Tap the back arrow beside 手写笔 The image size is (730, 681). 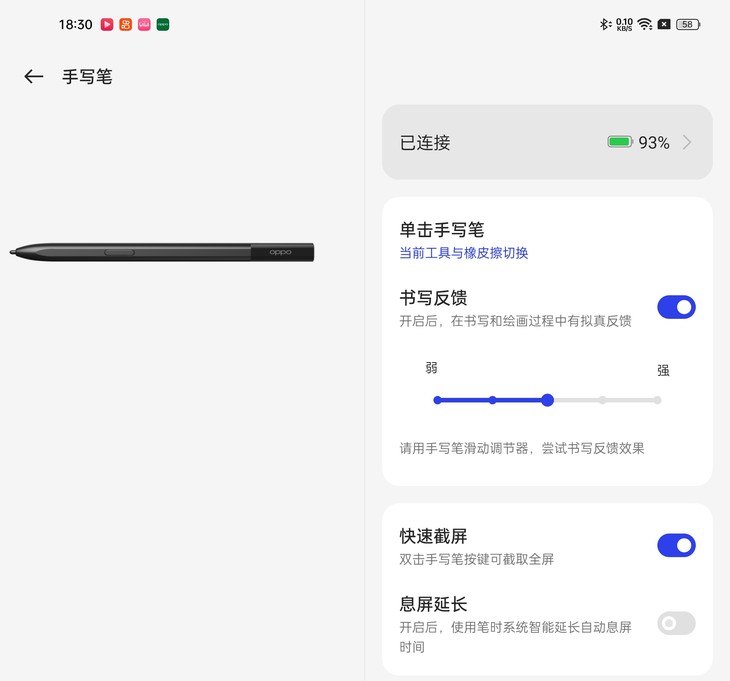tap(34, 76)
